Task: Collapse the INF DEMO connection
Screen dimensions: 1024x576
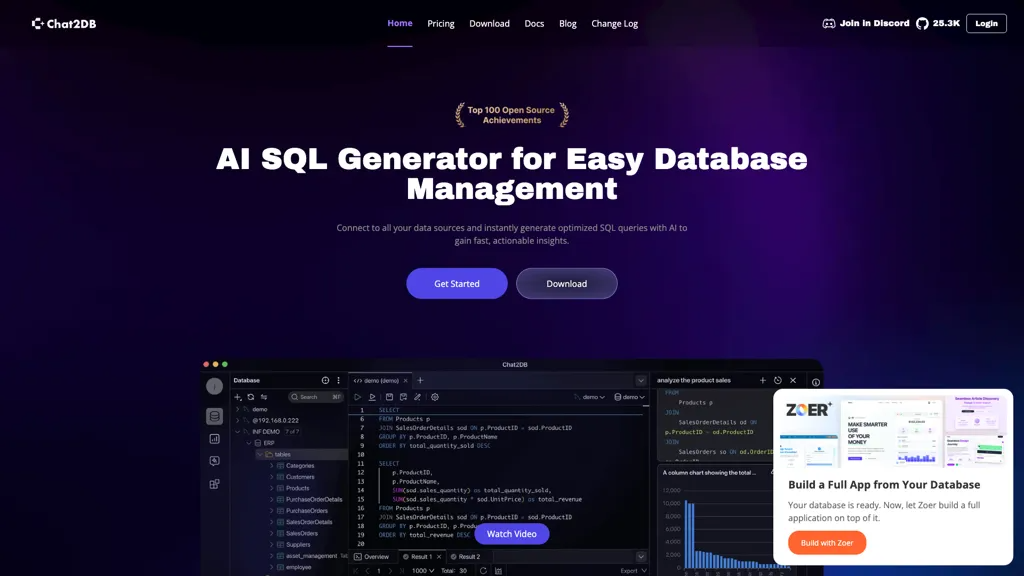Action: [238, 432]
